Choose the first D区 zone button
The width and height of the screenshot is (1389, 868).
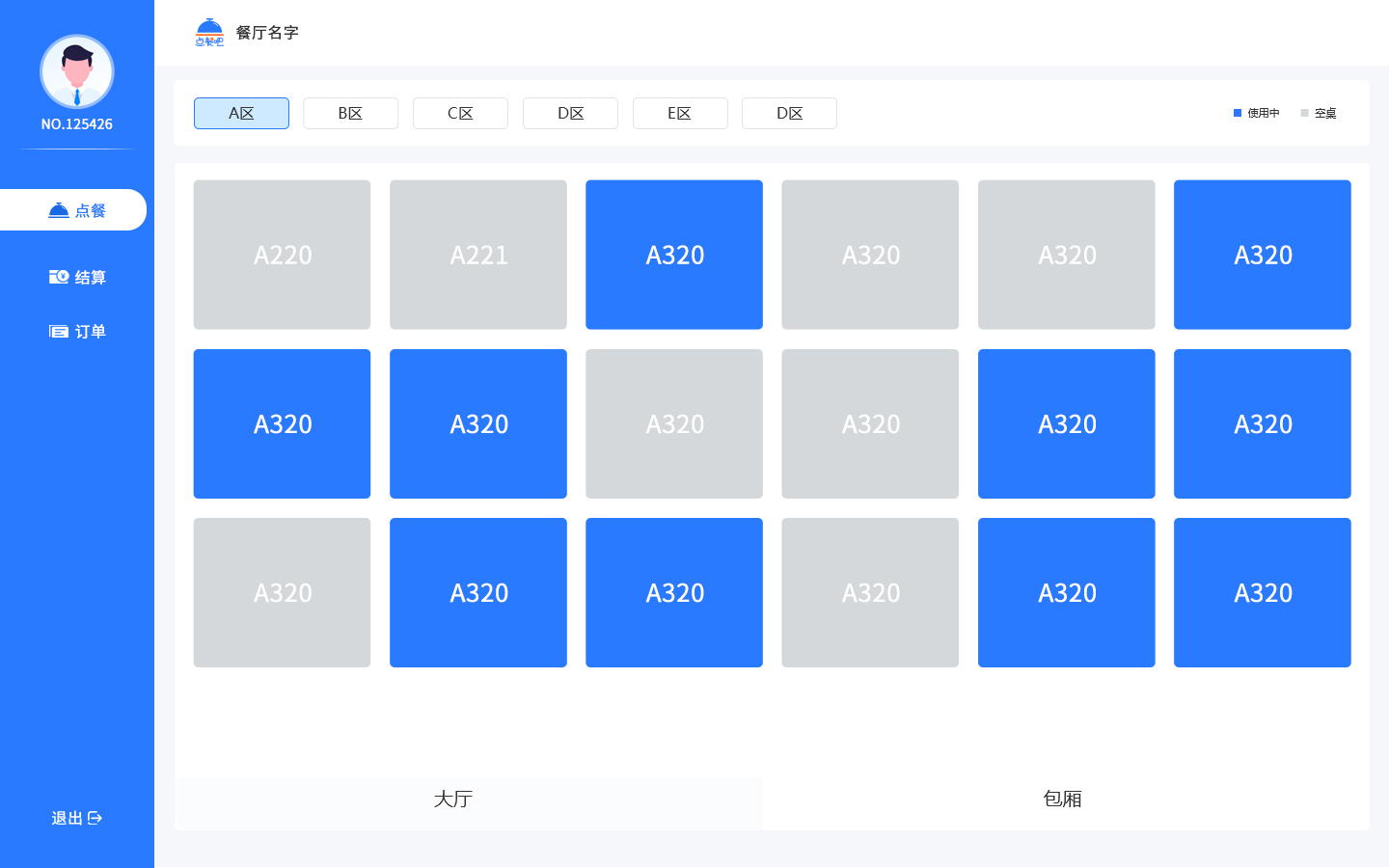(570, 113)
